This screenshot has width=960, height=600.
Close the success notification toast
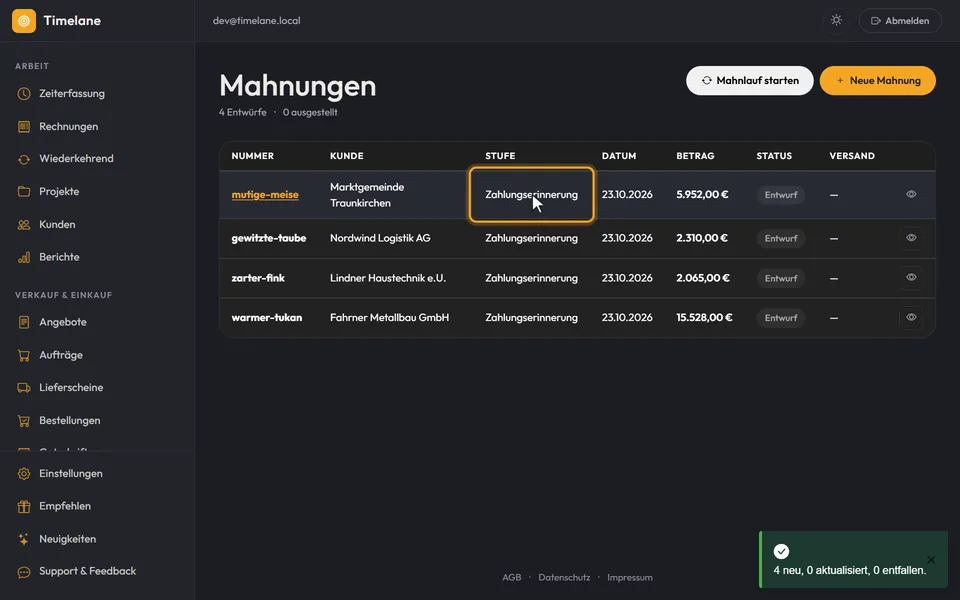931,560
